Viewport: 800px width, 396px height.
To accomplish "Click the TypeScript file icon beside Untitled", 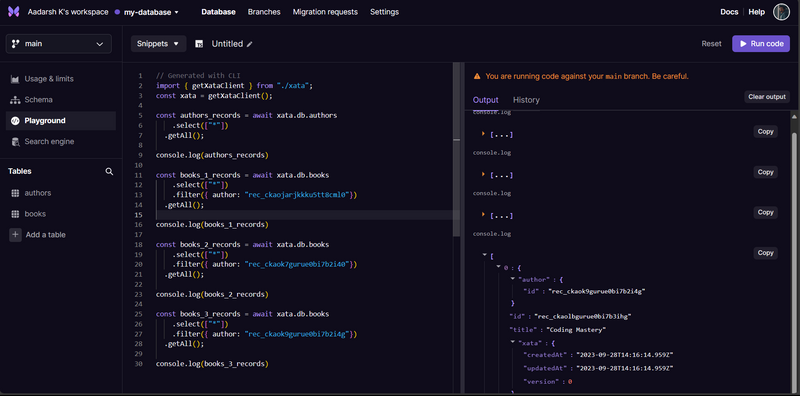I will click(199, 44).
